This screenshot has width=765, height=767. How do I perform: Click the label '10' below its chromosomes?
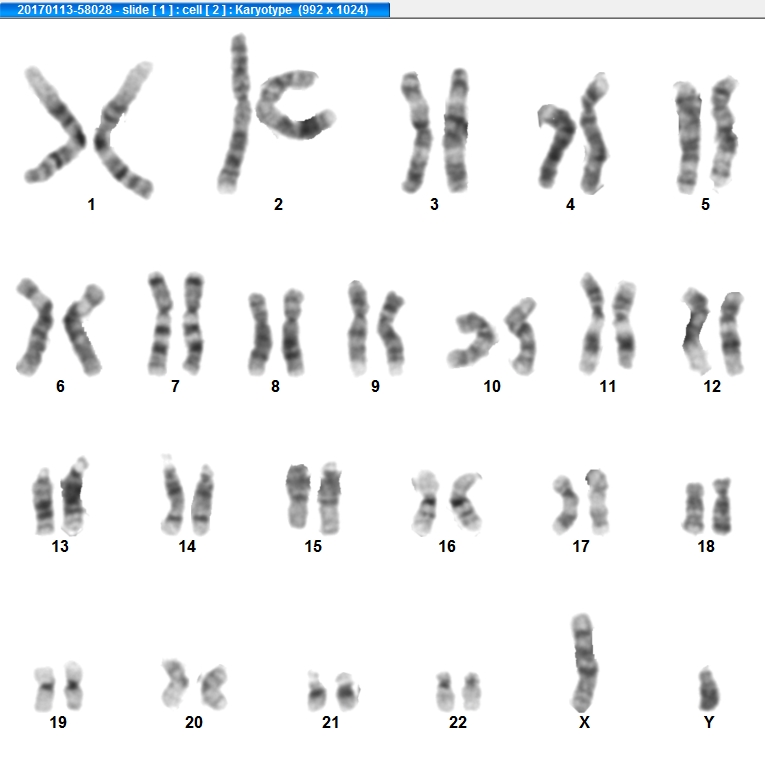pyautogui.click(x=492, y=386)
